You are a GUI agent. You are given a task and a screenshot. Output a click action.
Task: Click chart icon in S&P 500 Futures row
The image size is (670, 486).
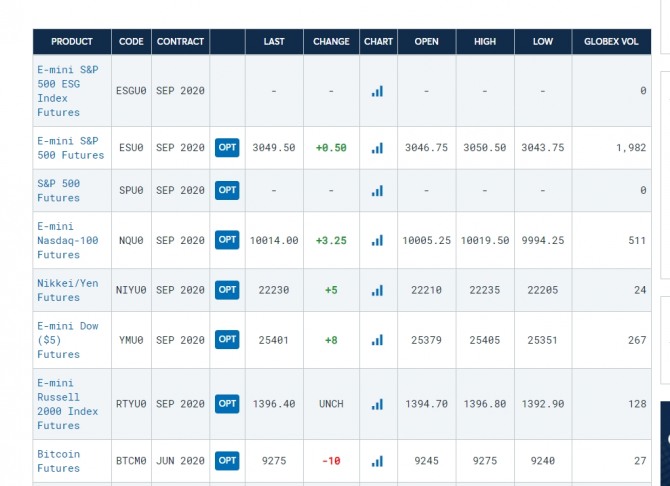tap(377, 190)
